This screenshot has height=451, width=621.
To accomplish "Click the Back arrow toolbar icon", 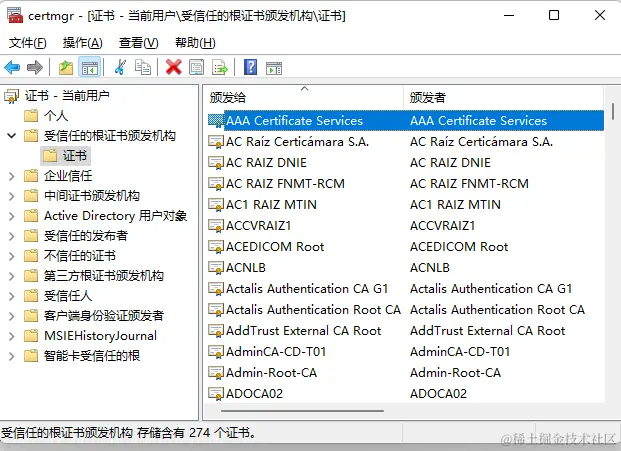I will coord(12,67).
